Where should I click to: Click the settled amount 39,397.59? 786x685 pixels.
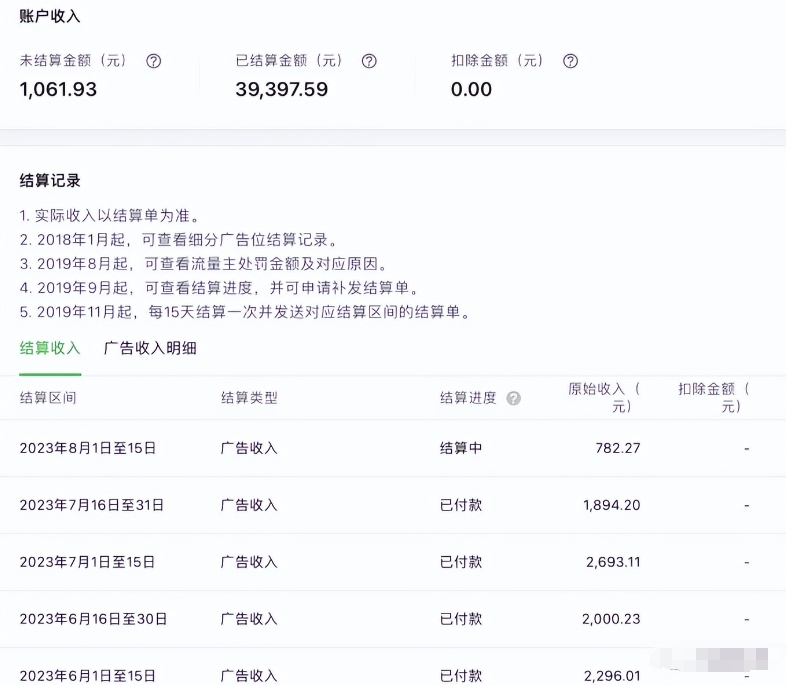click(x=281, y=90)
